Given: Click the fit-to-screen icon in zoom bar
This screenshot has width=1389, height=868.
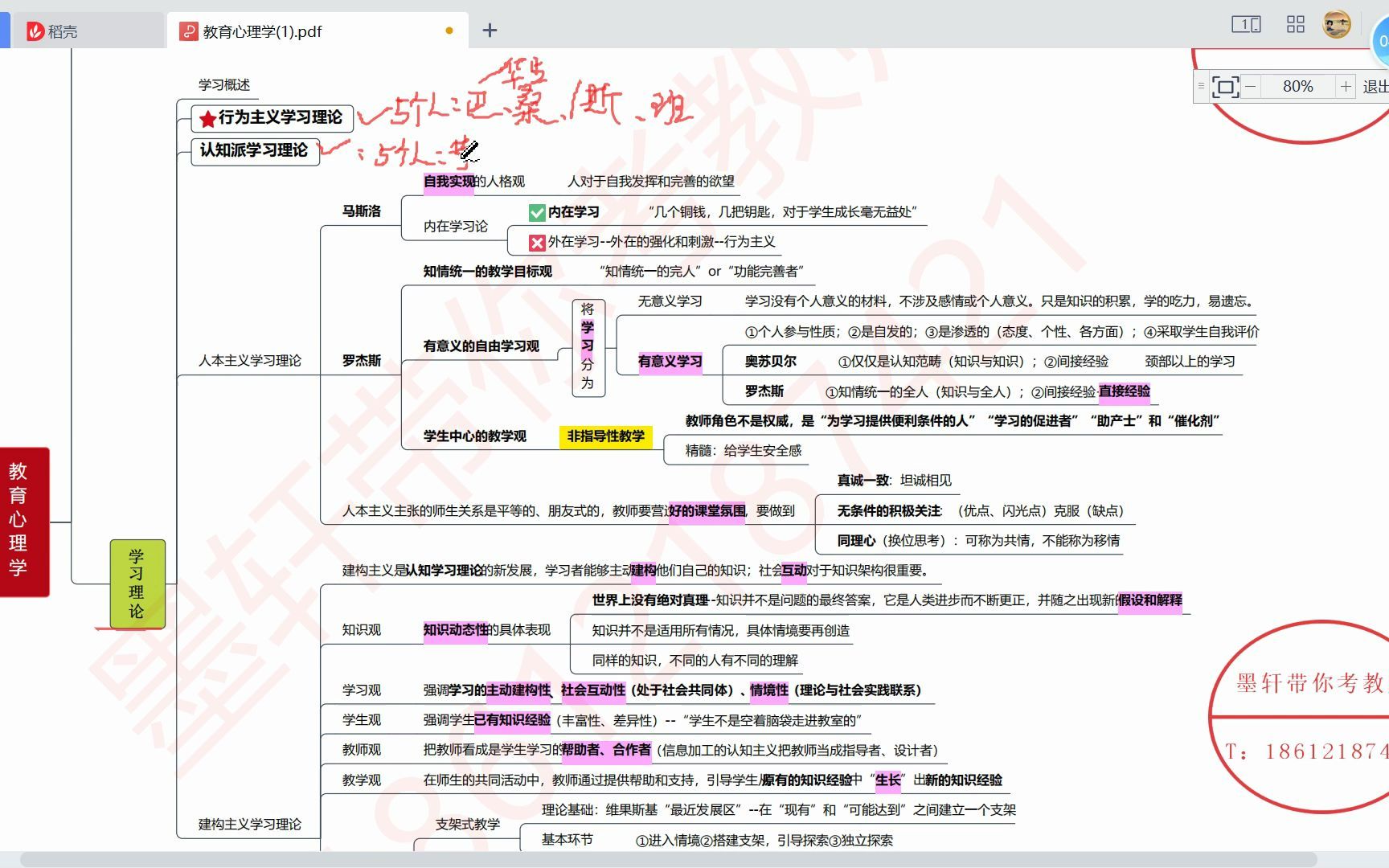Looking at the screenshot, I should pos(1225,87).
